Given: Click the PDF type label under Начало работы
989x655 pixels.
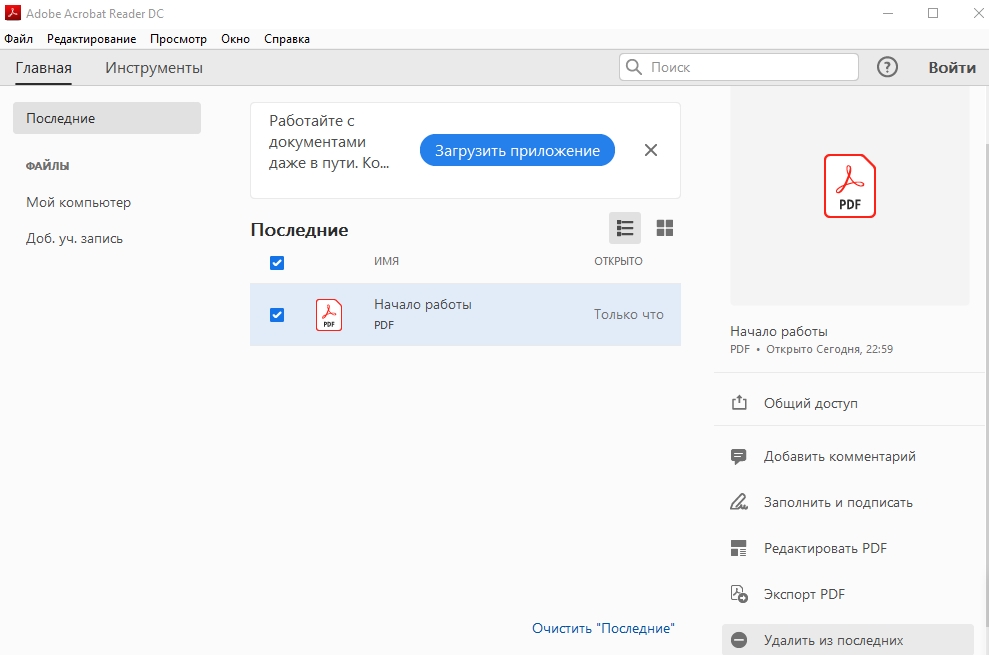Looking at the screenshot, I should coord(740,349).
